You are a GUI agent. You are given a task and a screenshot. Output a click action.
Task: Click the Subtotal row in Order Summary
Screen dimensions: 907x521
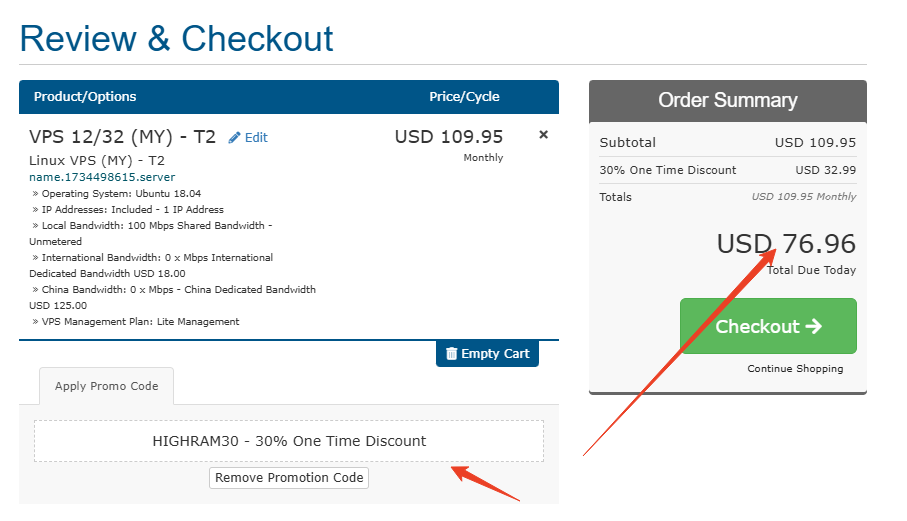click(727, 143)
